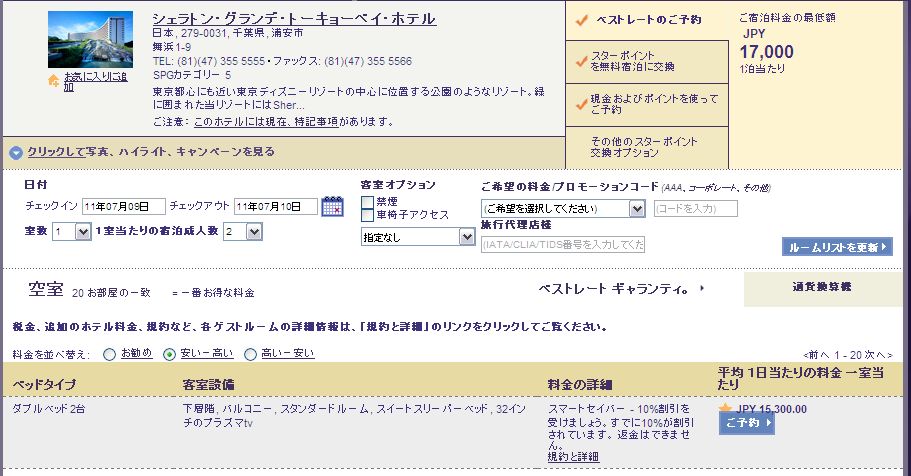Click the 料金の詳細 column header

(580, 384)
